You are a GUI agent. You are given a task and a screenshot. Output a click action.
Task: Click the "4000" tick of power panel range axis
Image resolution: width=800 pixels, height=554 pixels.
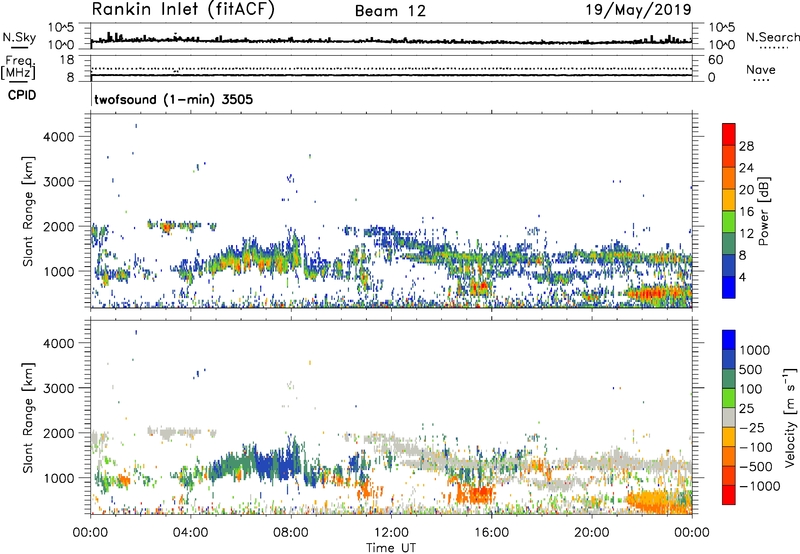pos(59,137)
